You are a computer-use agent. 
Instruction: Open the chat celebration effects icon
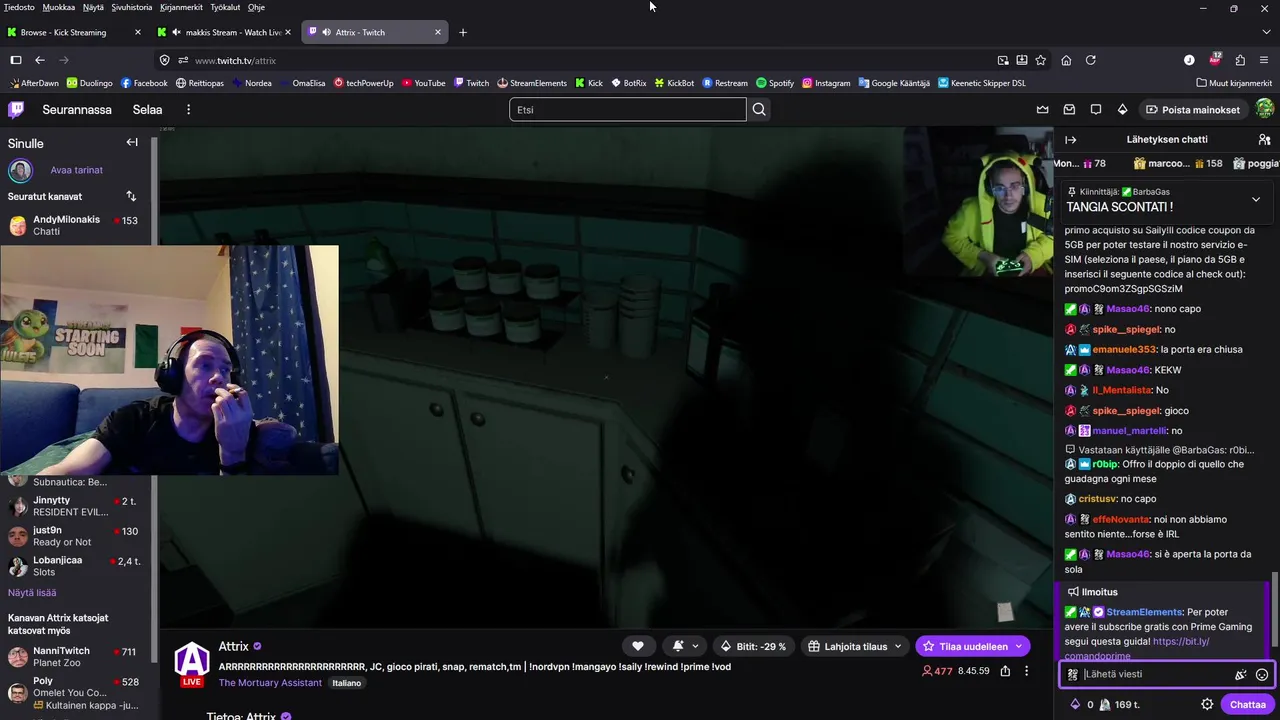point(1240,675)
